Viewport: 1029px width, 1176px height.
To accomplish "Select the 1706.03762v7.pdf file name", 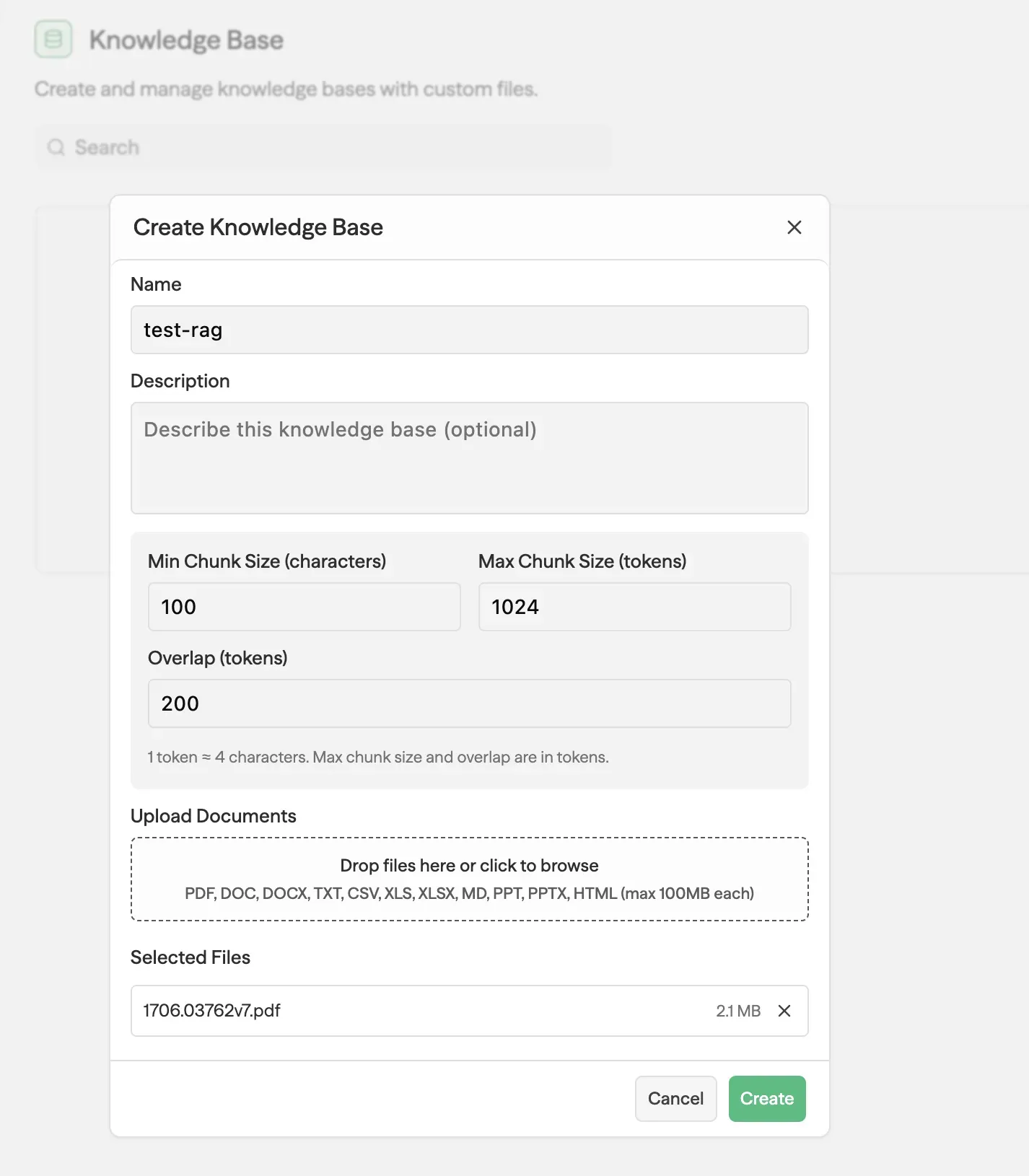I will point(212,1011).
